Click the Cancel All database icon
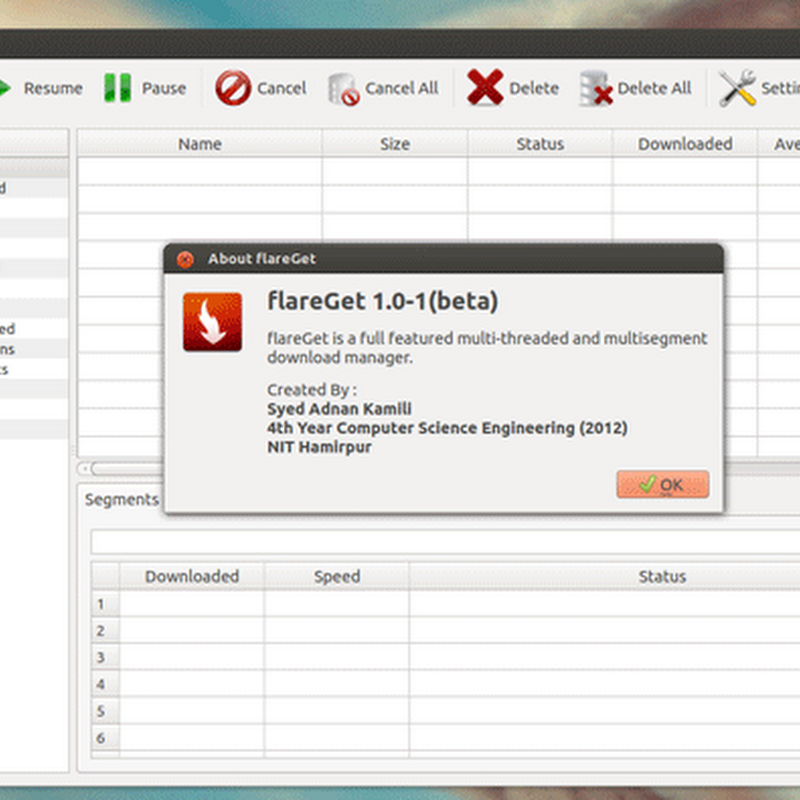Screen dimensions: 800x800 point(343,89)
